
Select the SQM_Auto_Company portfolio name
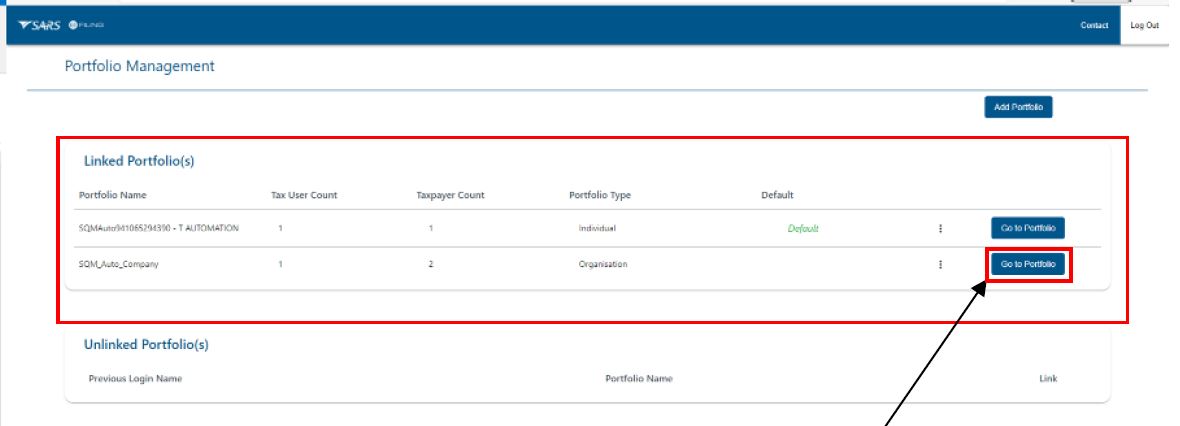[118, 265]
